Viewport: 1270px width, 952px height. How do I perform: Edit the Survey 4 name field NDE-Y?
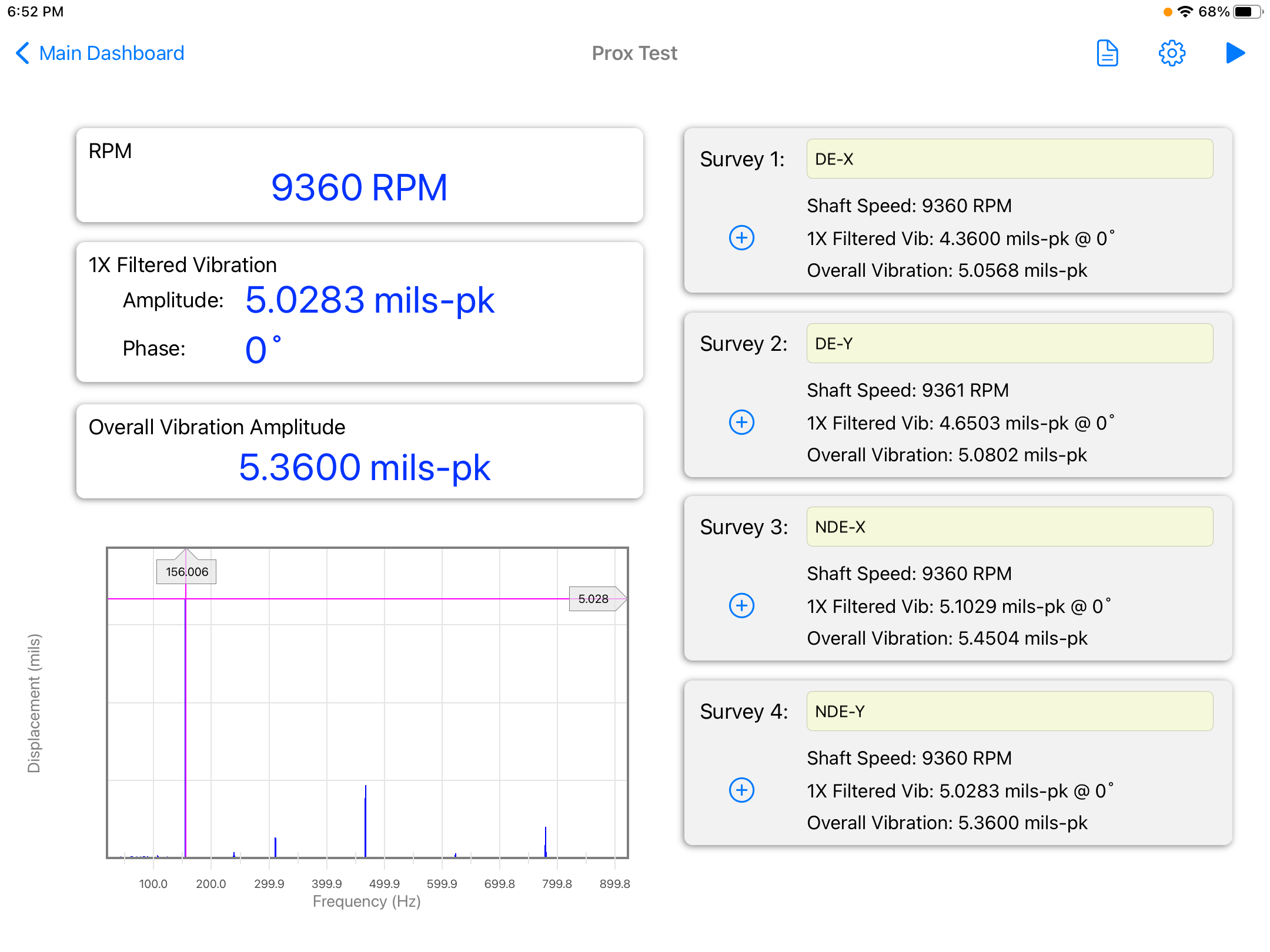[x=1010, y=711]
